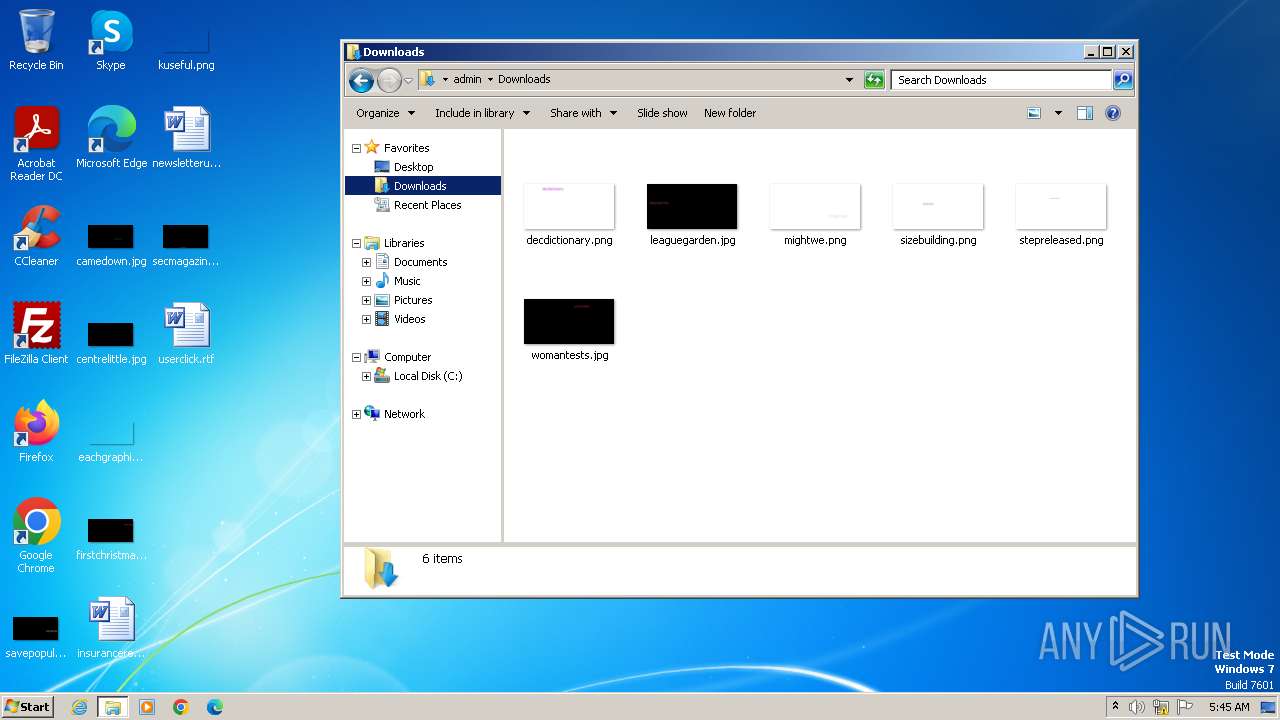1280x720 pixels.
Task: Select the centrelittle.jpg desktop file
Action: coord(111,344)
